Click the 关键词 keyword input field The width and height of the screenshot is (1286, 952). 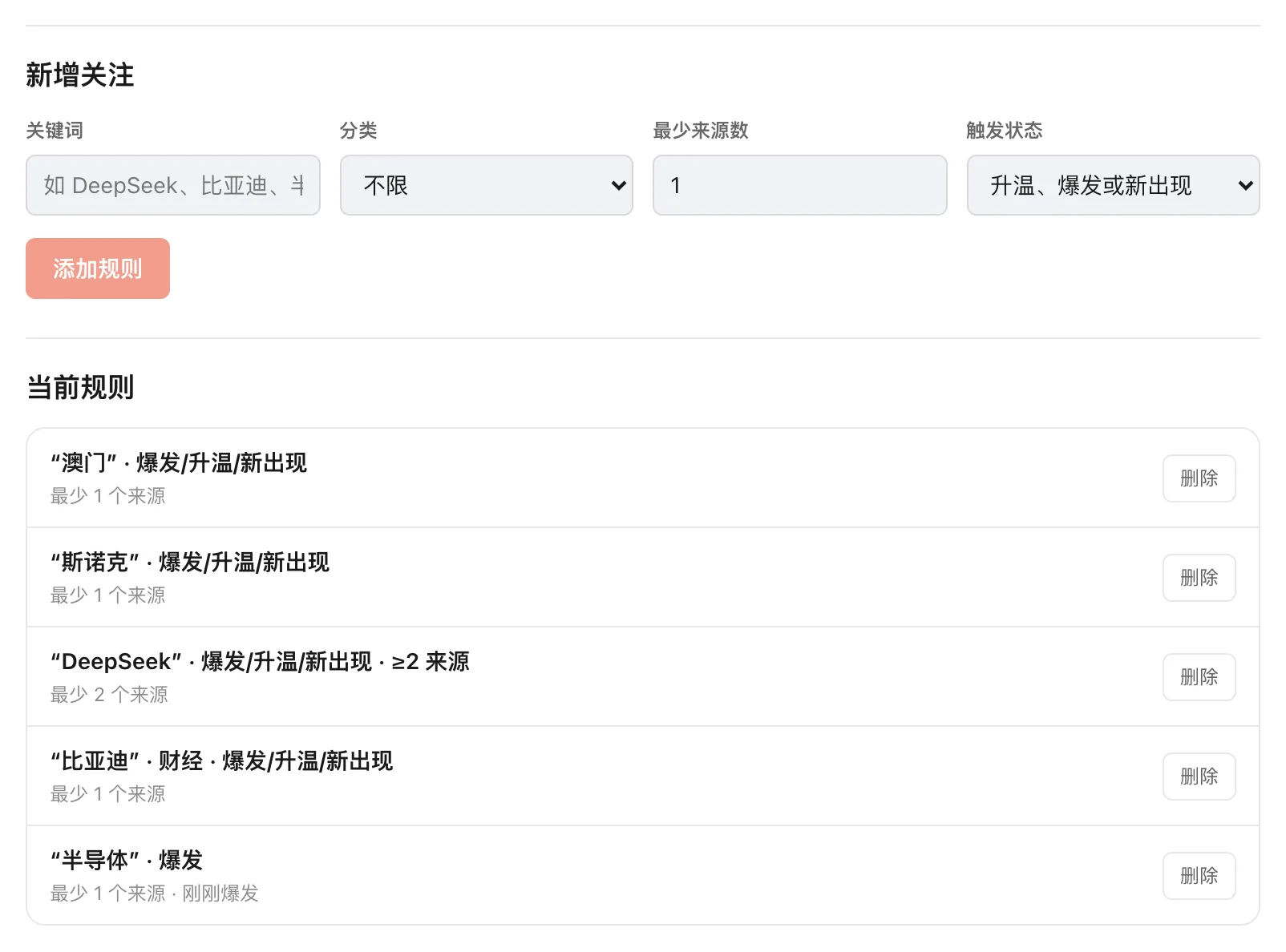point(173,185)
